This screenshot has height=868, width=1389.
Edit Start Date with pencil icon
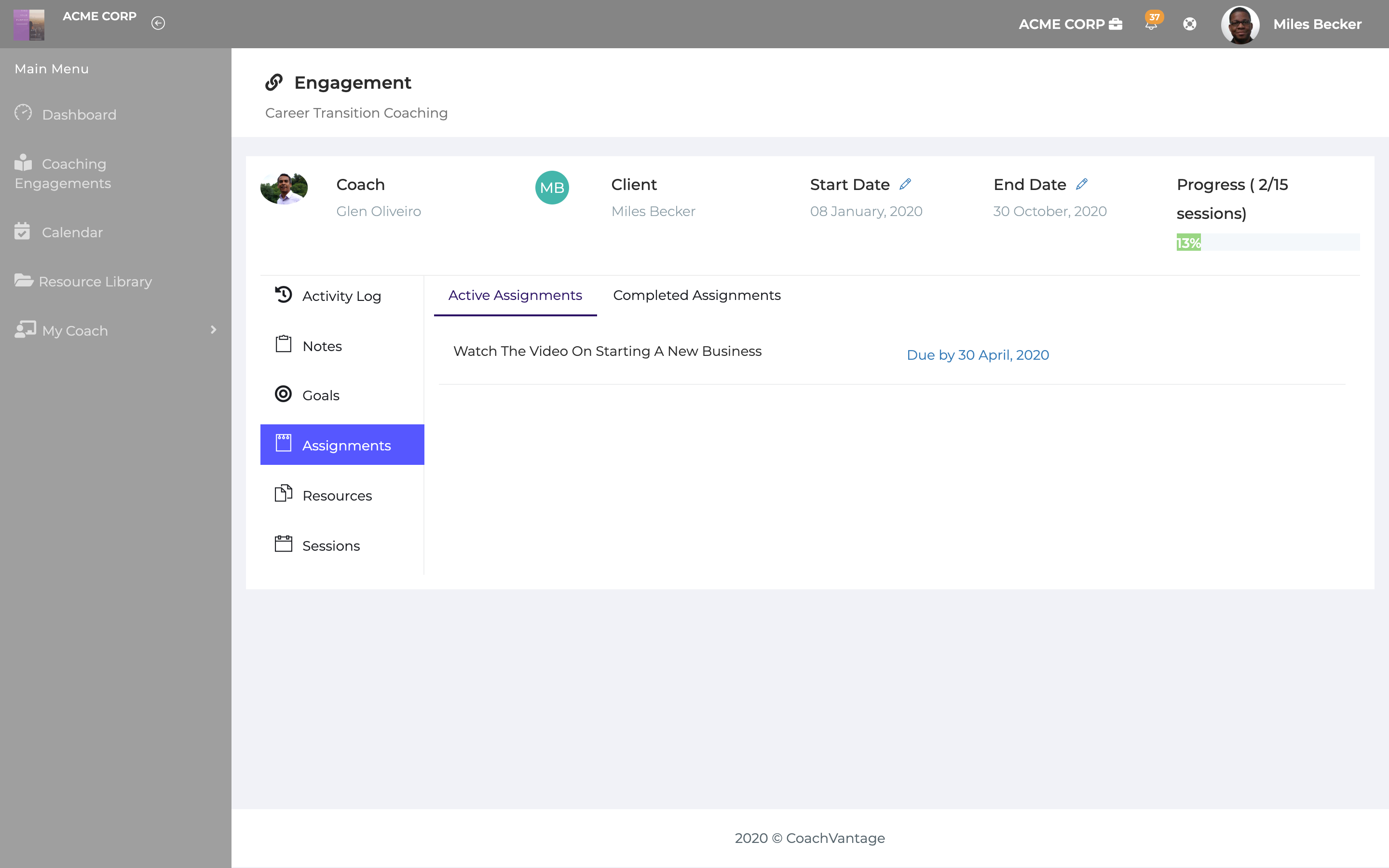906,184
